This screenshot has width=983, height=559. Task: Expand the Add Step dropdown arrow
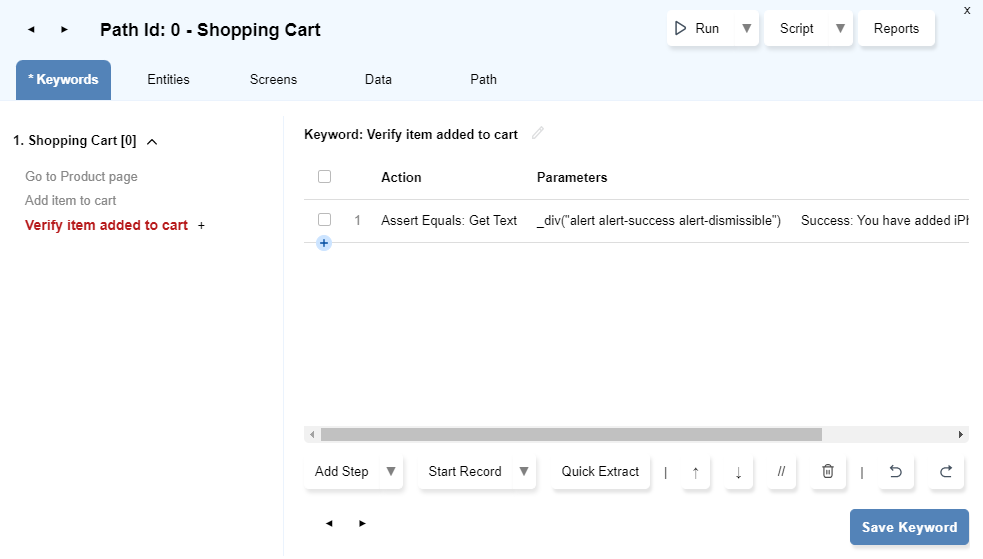pos(391,472)
